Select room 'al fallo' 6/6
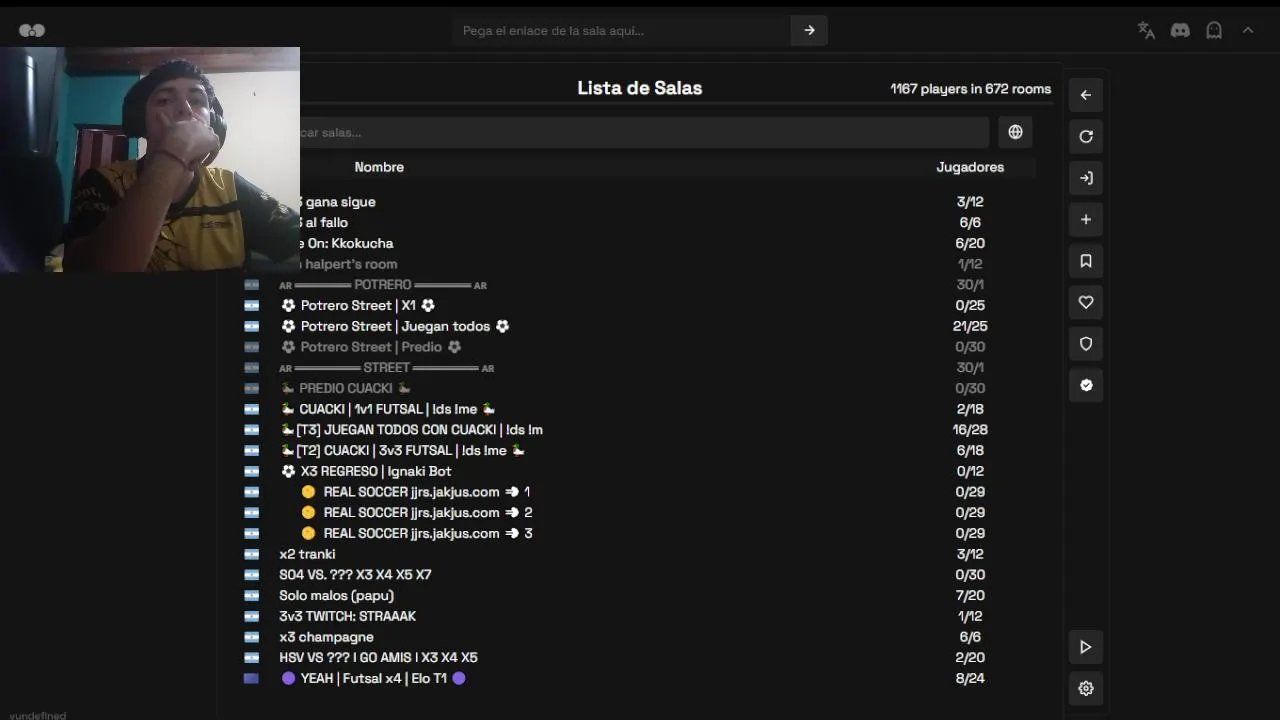1280x720 pixels. point(640,223)
